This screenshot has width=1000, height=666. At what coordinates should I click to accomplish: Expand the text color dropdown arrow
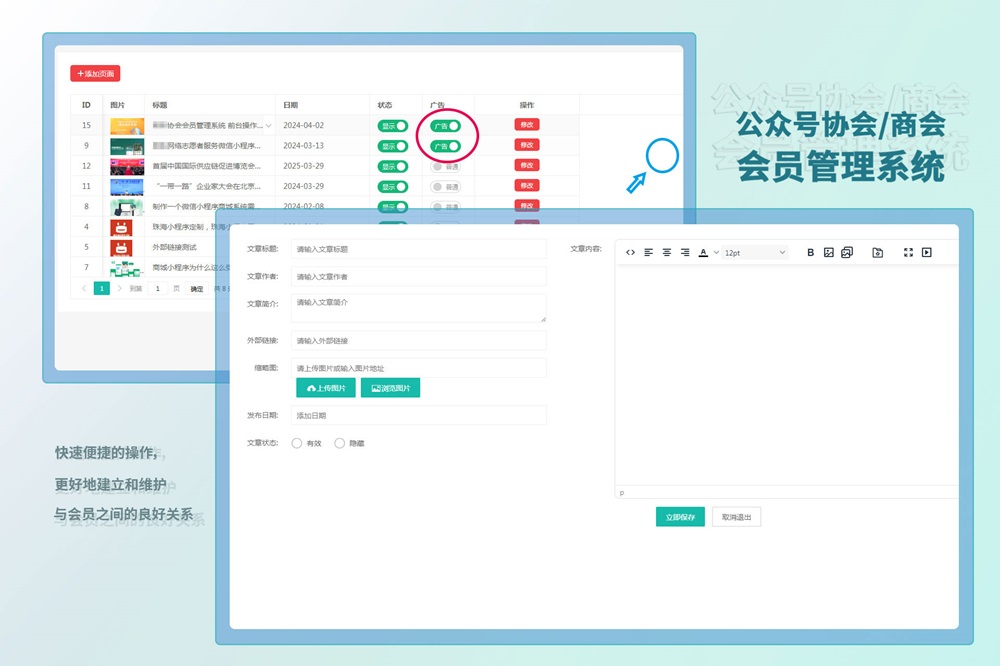[716, 253]
